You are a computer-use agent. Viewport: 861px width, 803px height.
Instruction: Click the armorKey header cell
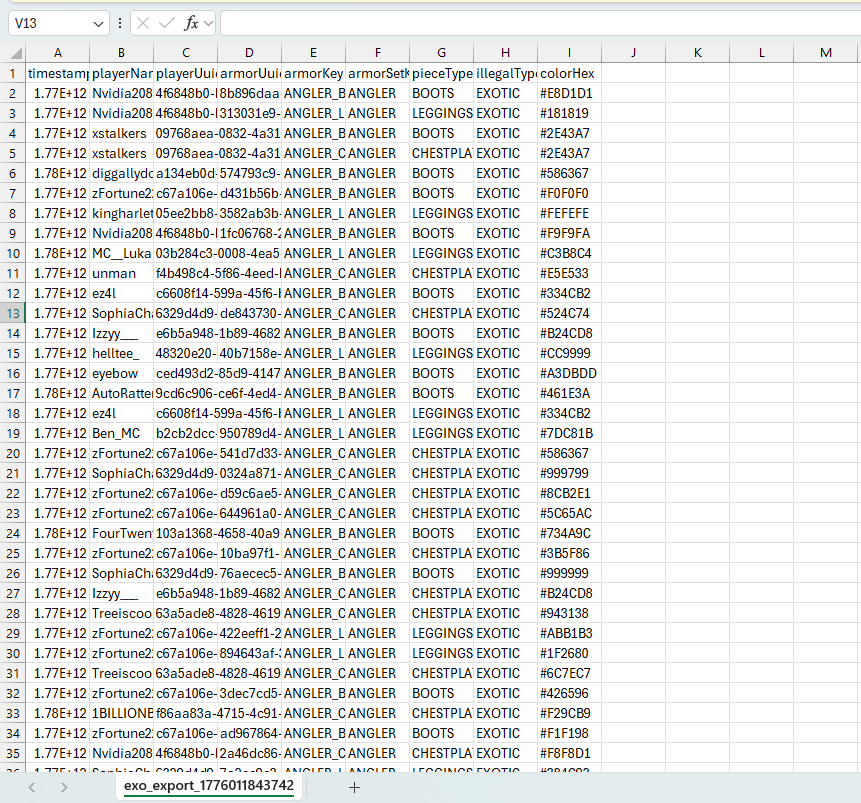coord(314,73)
